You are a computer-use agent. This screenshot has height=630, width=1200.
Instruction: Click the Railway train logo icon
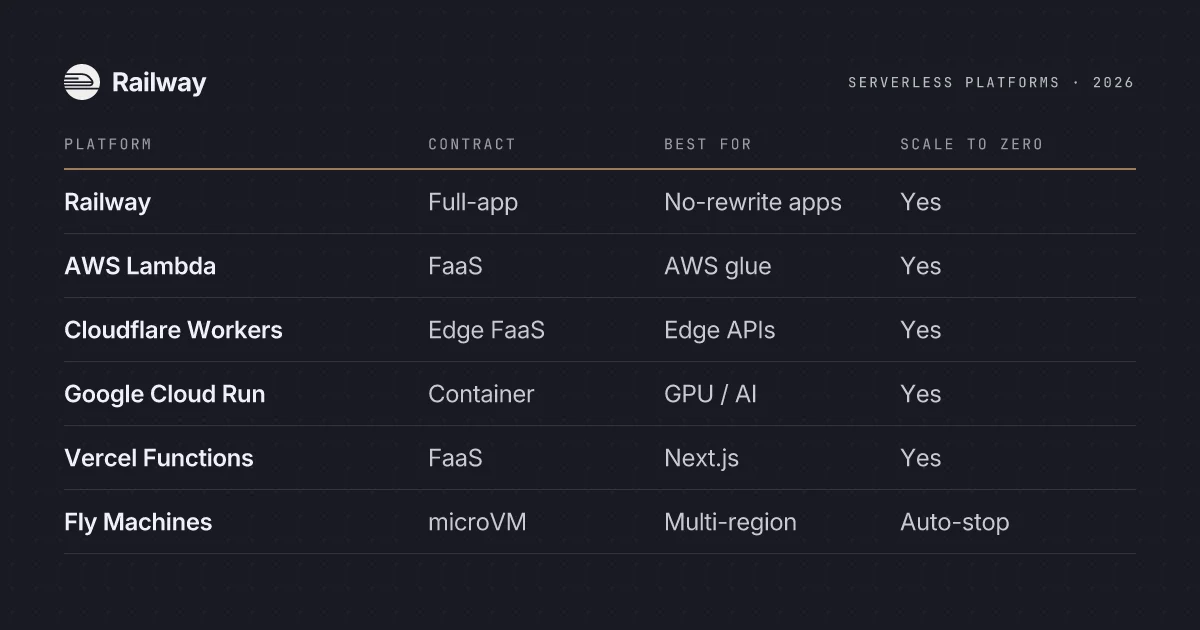tap(82, 82)
